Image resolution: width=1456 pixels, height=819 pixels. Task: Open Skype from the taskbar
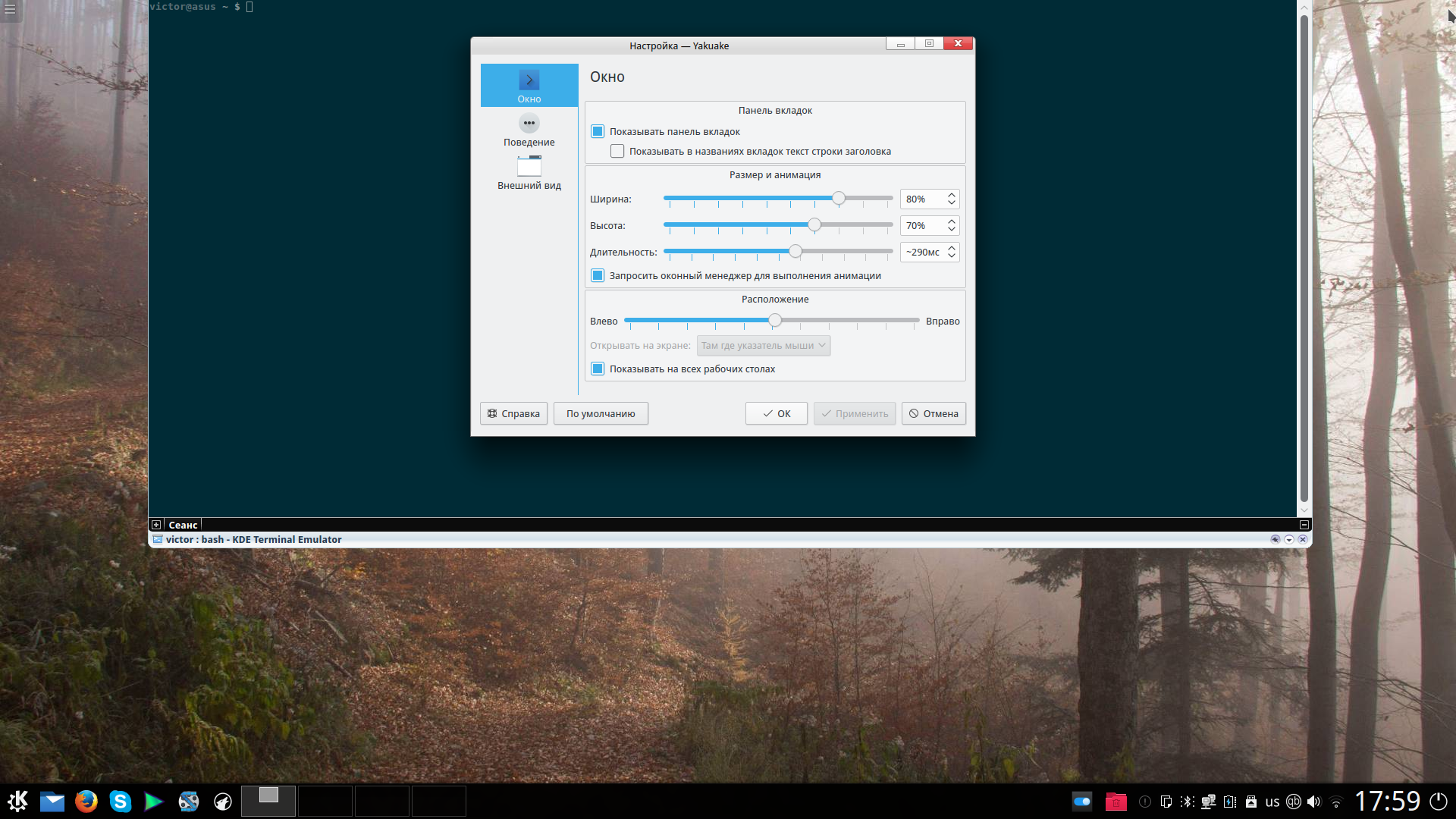click(x=120, y=802)
